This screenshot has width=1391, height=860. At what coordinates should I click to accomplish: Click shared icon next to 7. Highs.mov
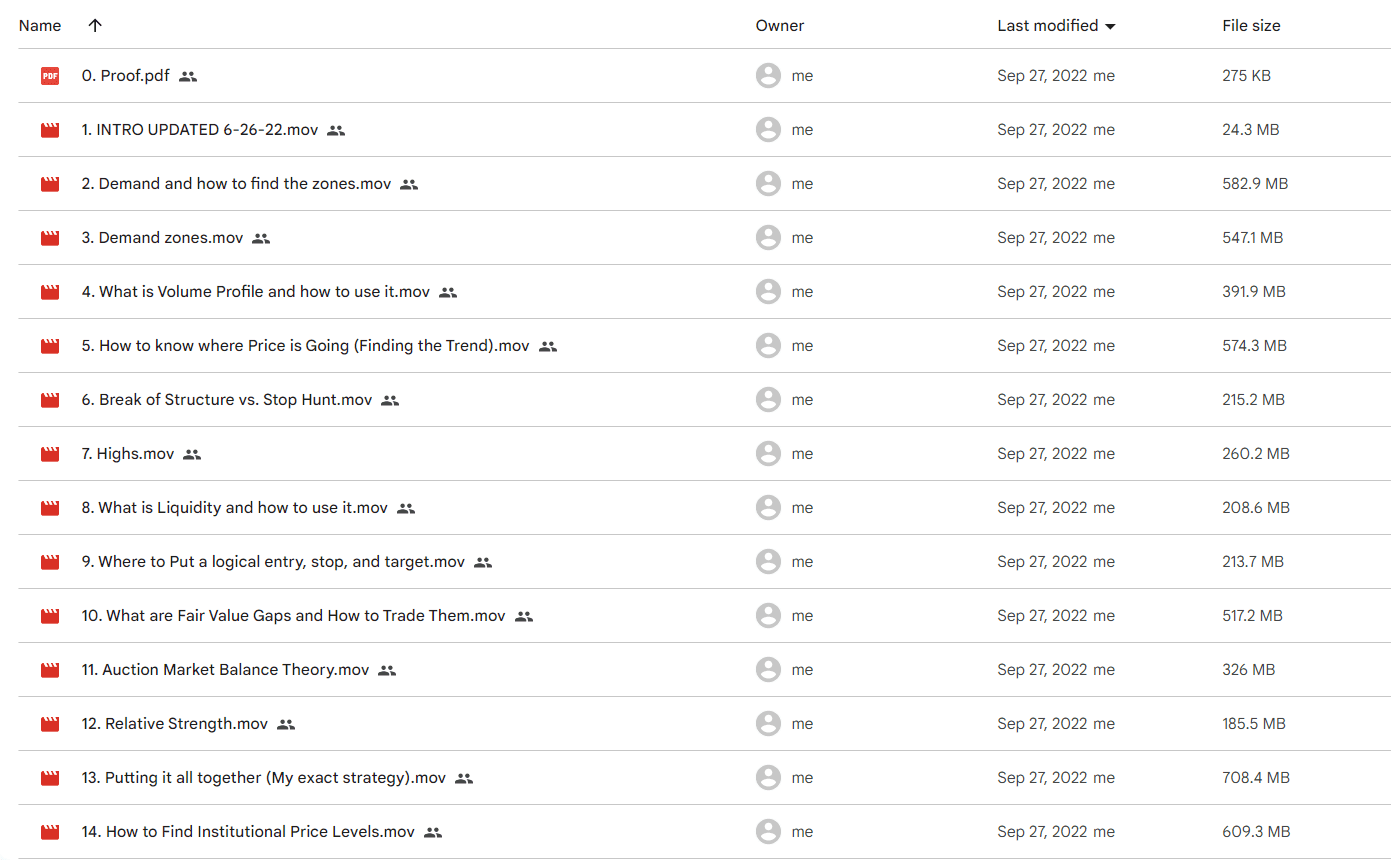click(192, 454)
